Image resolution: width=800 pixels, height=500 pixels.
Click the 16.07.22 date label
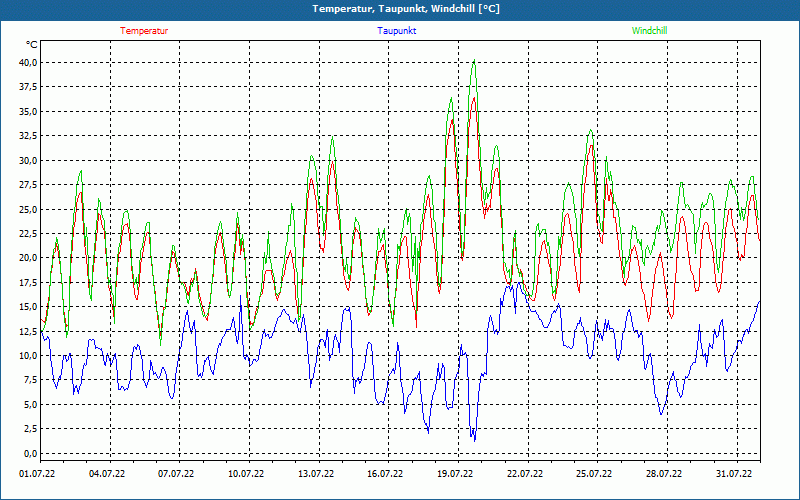pyautogui.click(x=385, y=473)
